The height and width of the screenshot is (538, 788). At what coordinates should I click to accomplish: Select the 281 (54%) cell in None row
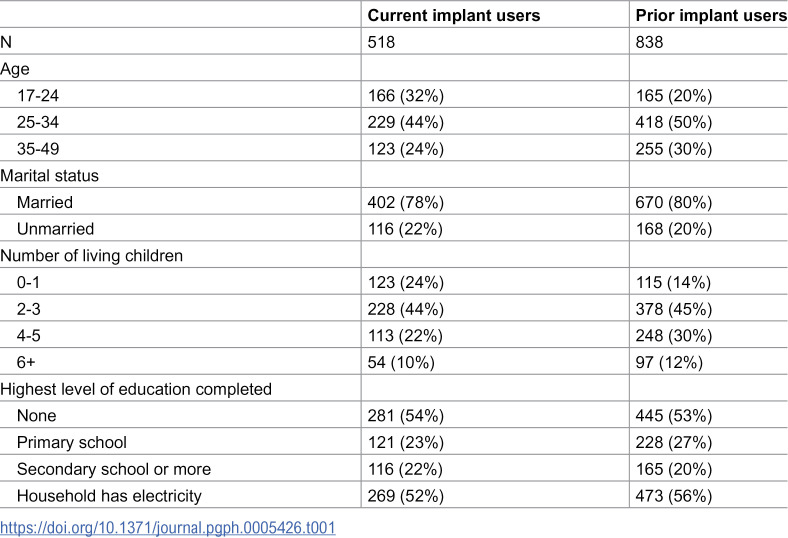click(x=406, y=416)
